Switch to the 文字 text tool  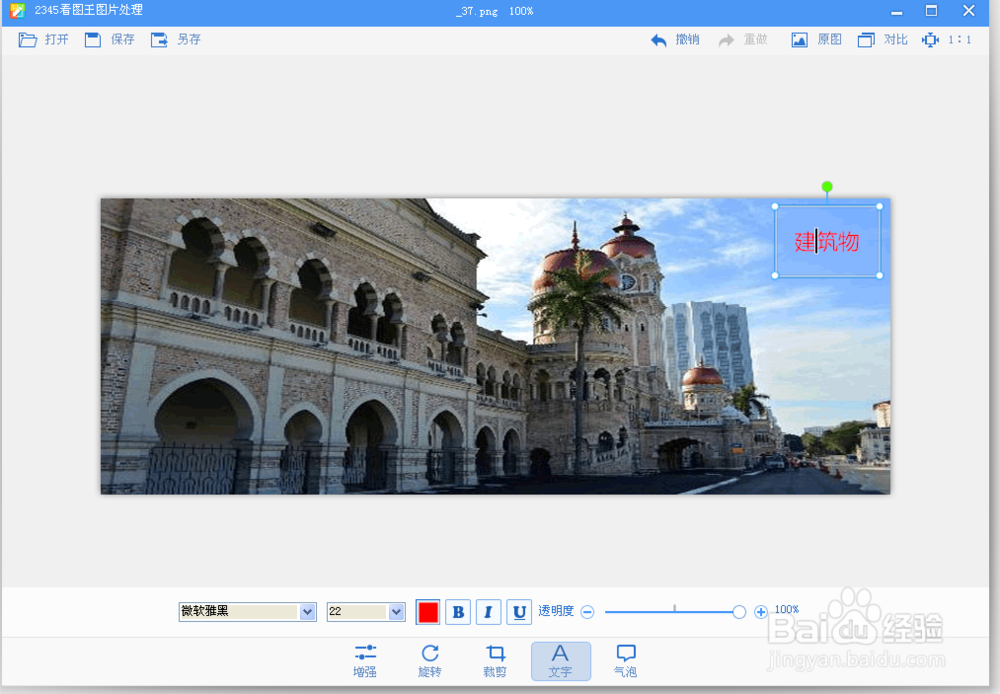tap(560, 660)
